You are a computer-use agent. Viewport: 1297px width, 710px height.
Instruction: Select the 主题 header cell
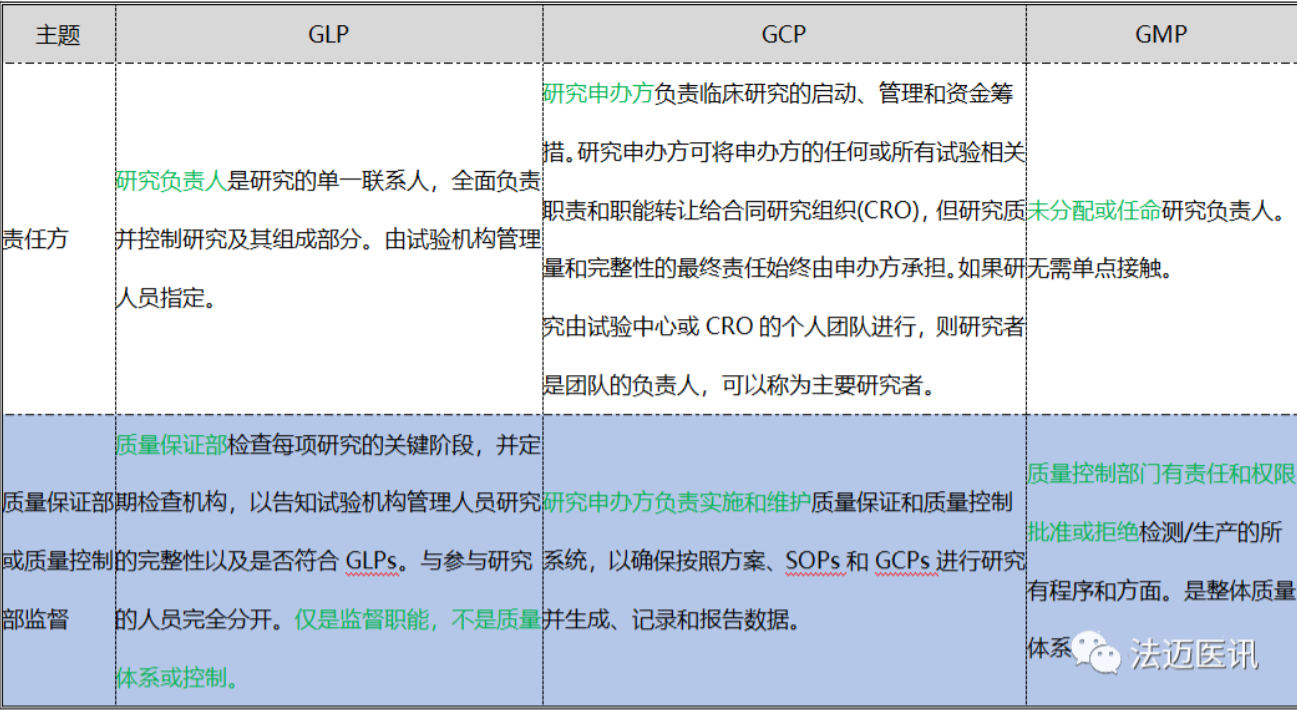(x=58, y=35)
